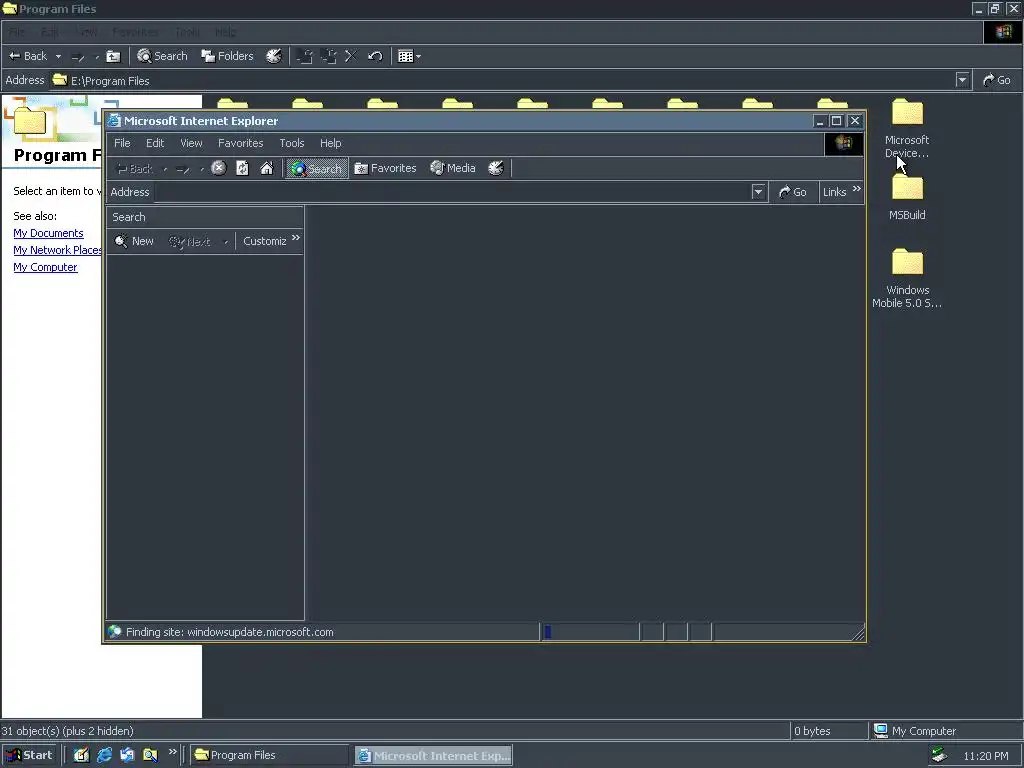Screen dimensions: 1024x768
Task: Click Forward arrow in Program Files window
Action: 78,57
